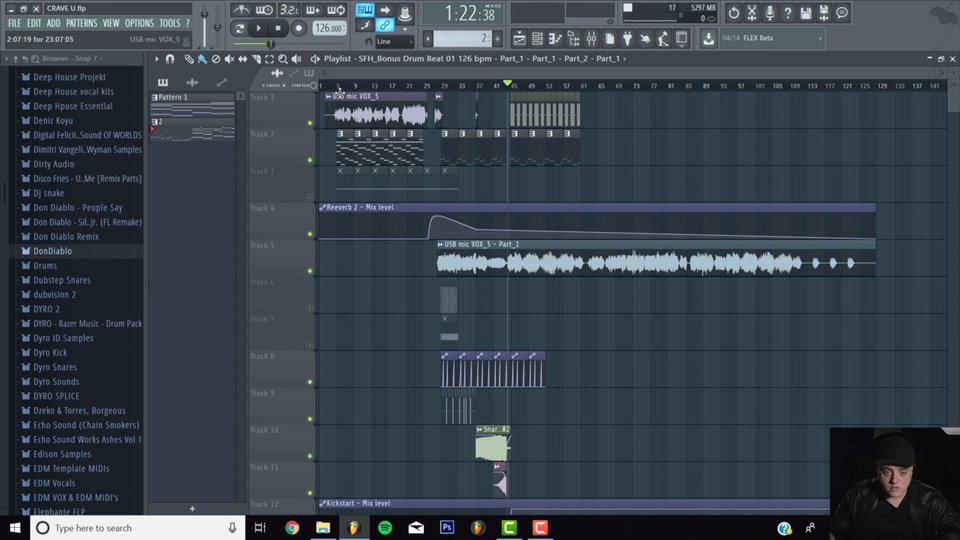Click the undo history icon
Viewport: 960px width, 540px height.
point(733,12)
